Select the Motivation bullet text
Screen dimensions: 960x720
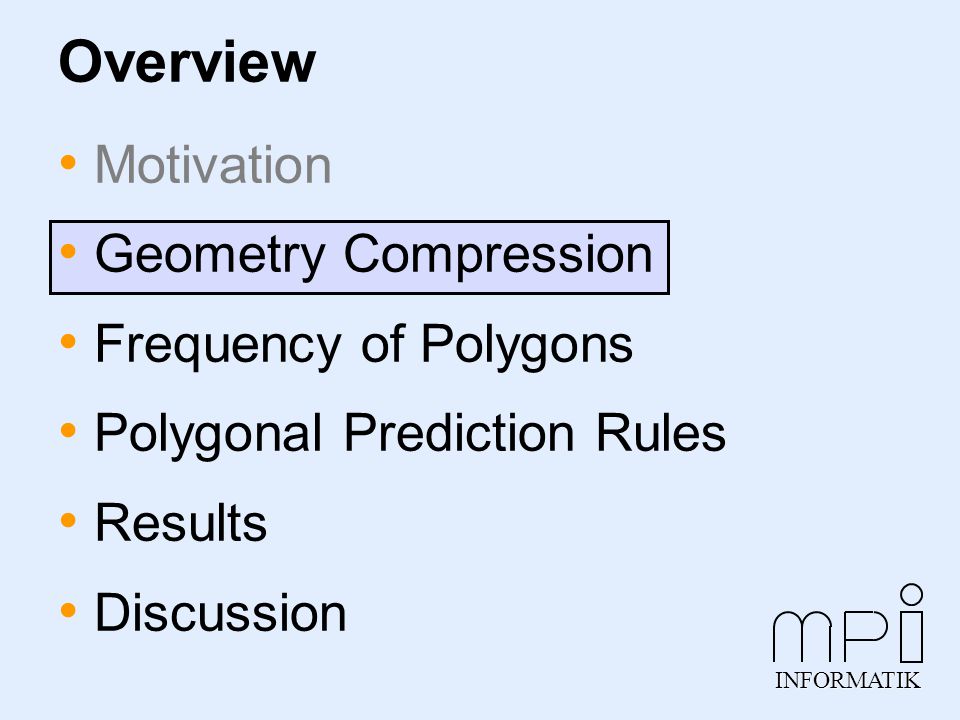(213, 164)
